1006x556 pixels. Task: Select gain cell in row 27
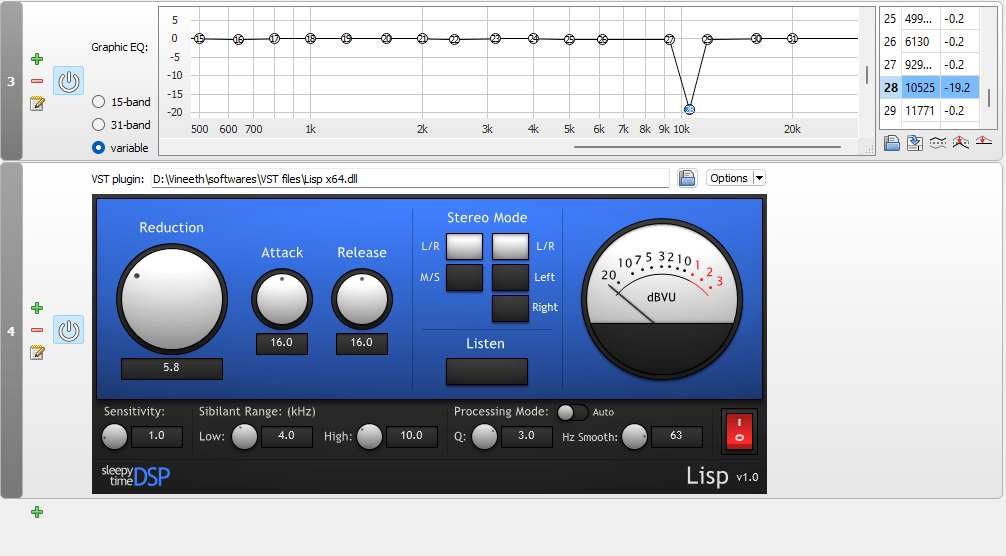(960, 64)
